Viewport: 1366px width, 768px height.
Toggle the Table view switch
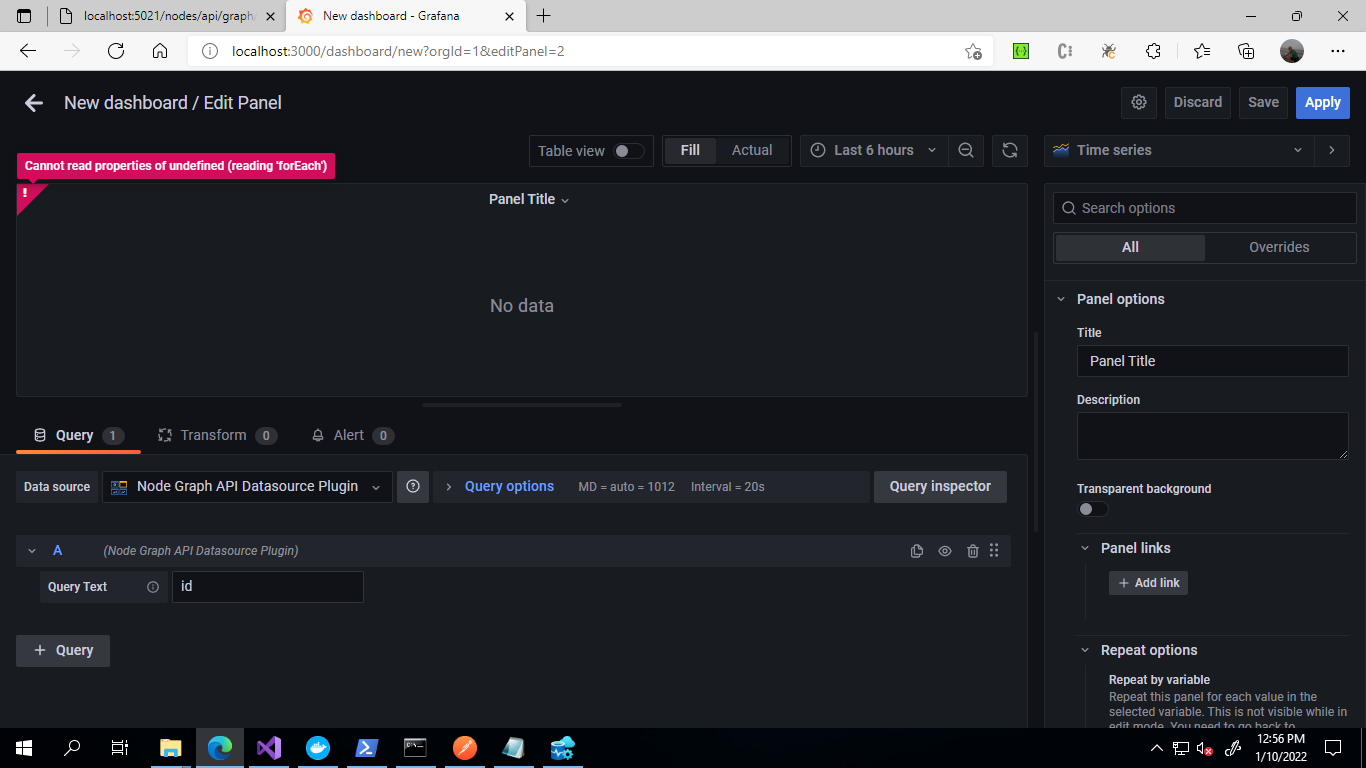pyautogui.click(x=629, y=151)
